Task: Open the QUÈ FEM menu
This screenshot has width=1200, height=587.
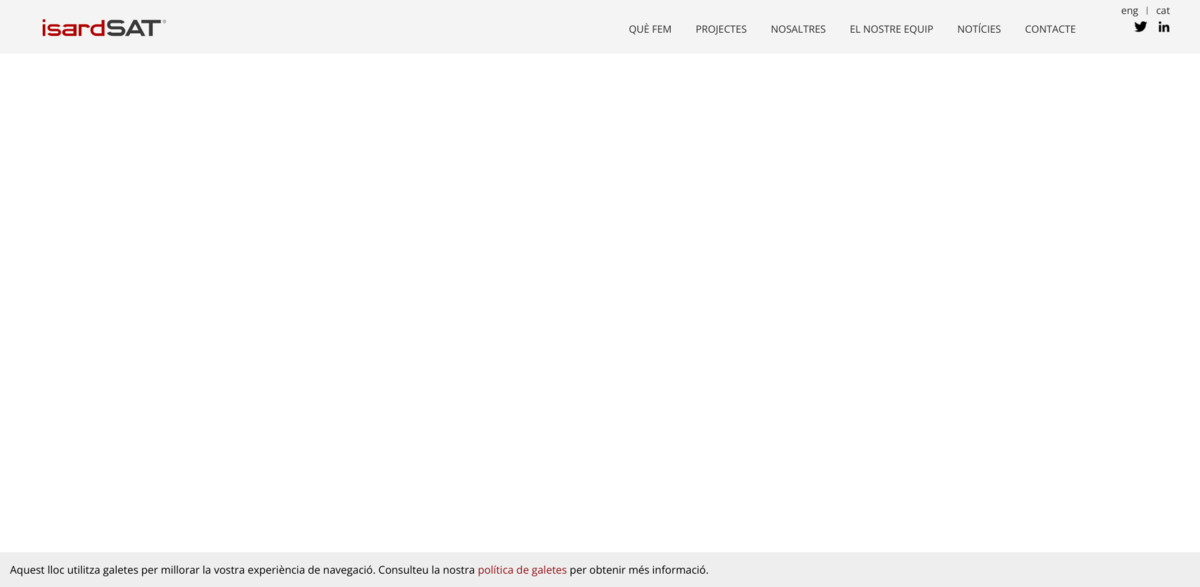Action: coord(650,29)
